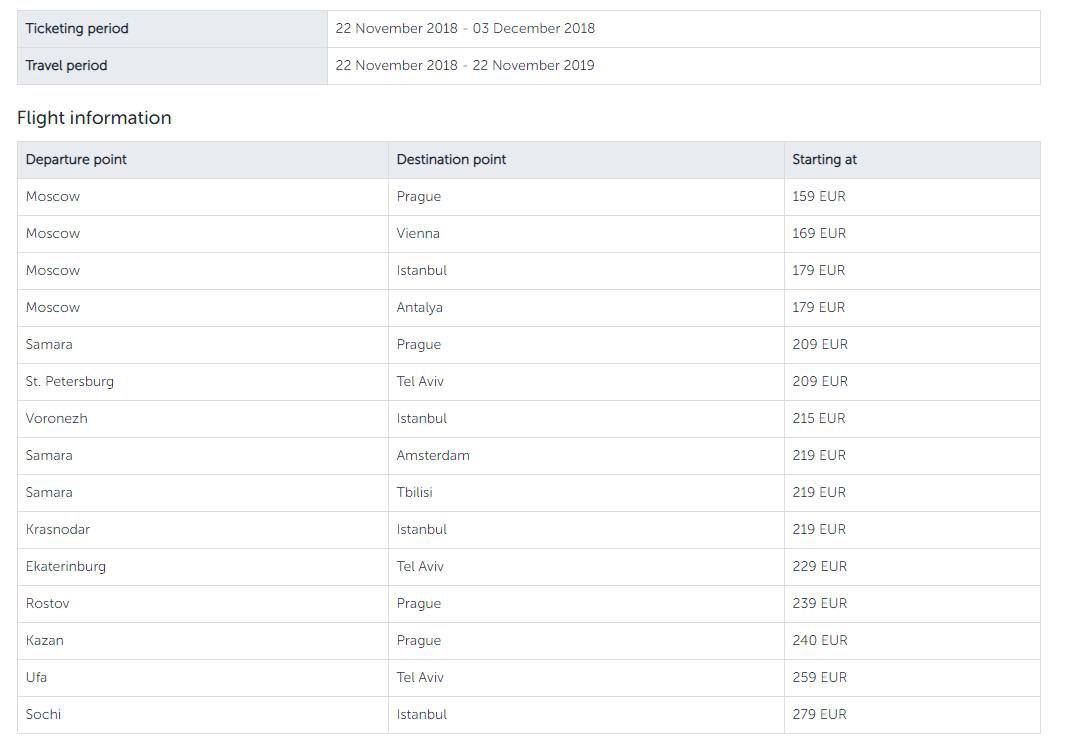Click the 279 EUR price for Sochi
1069x750 pixels.
pos(819,715)
